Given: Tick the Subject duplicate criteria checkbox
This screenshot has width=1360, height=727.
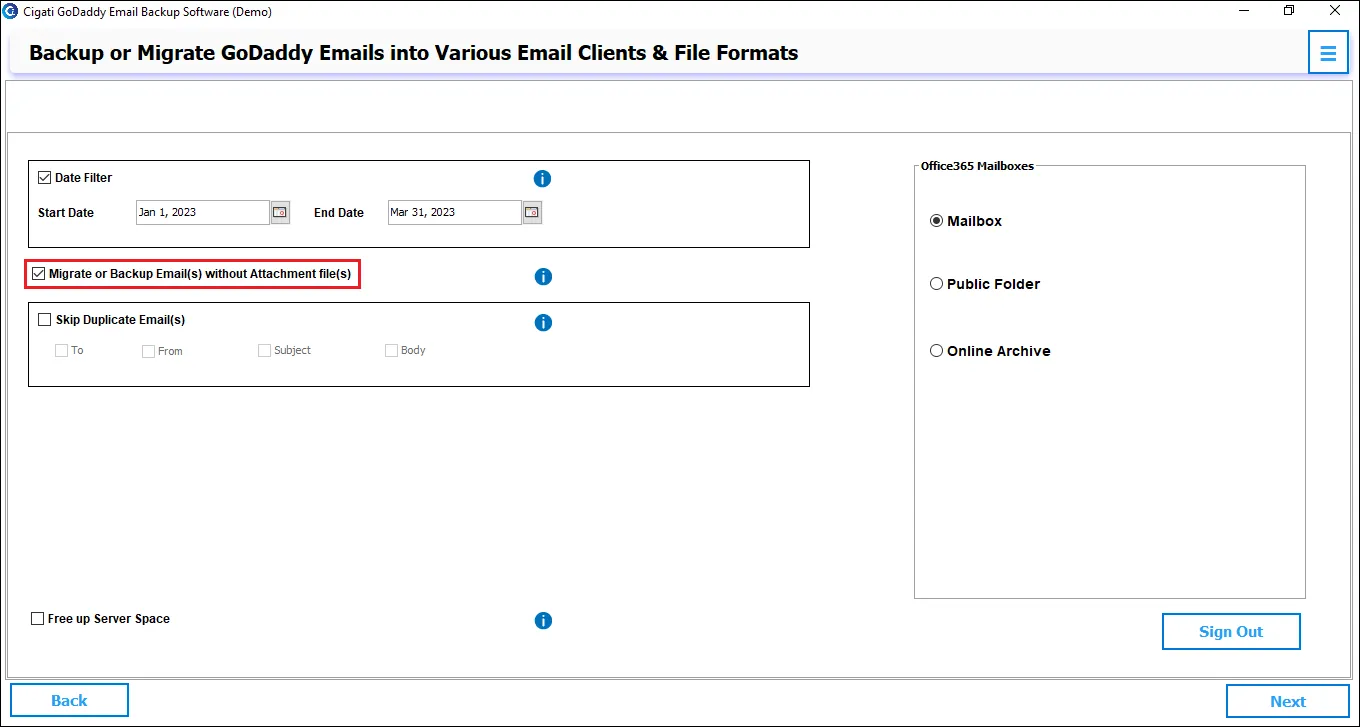Looking at the screenshot, I should (264, 351).
